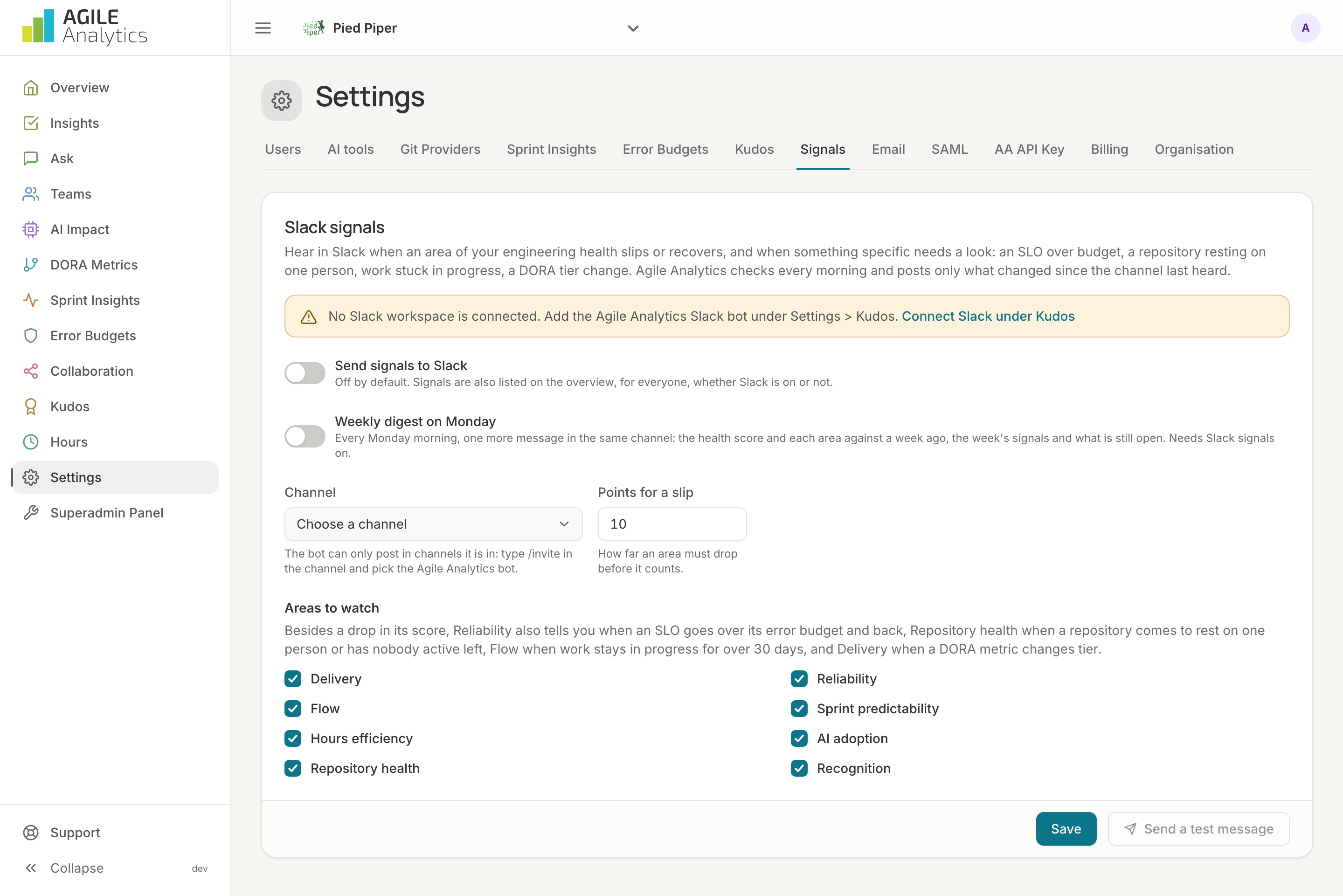Open the user avatar labeled A

click(1305, 28)
